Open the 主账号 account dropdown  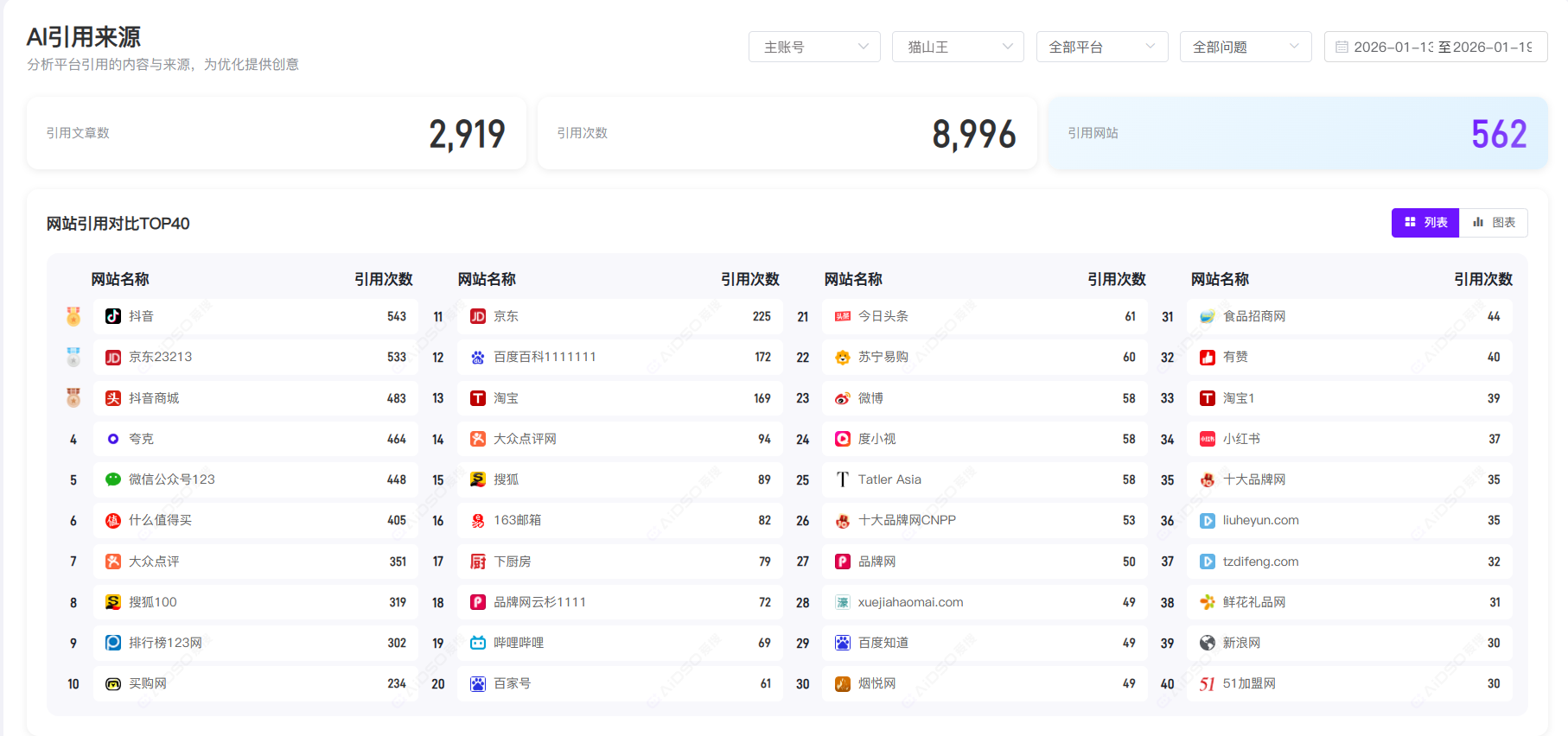(x=814, y=47)
